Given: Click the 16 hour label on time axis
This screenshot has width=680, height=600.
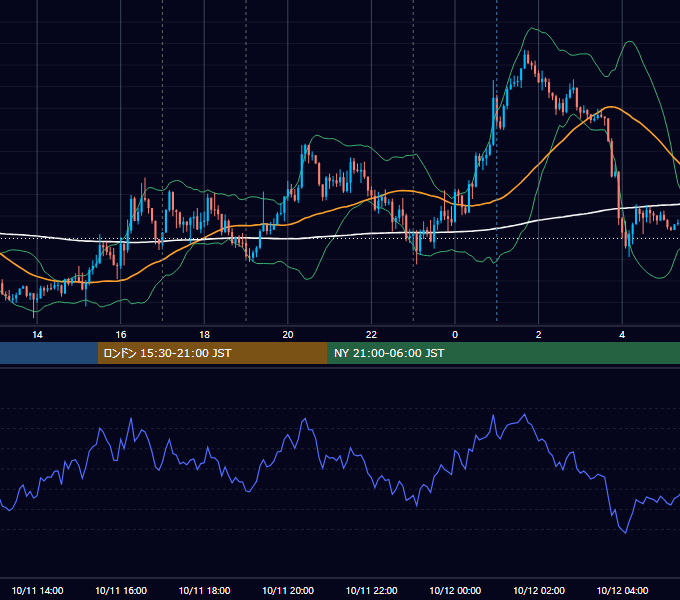Looking at the screenshot, I should tap(121, 335).
